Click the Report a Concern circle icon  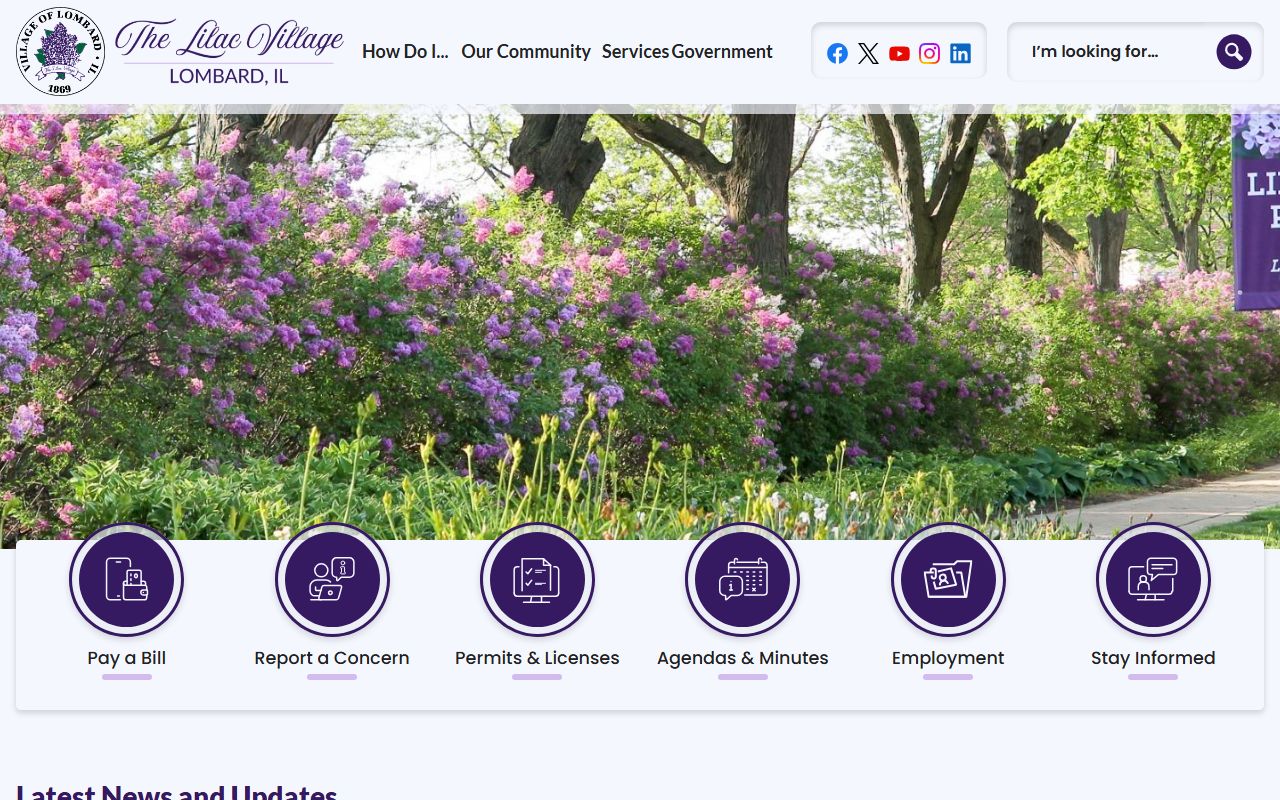[332, 579]
